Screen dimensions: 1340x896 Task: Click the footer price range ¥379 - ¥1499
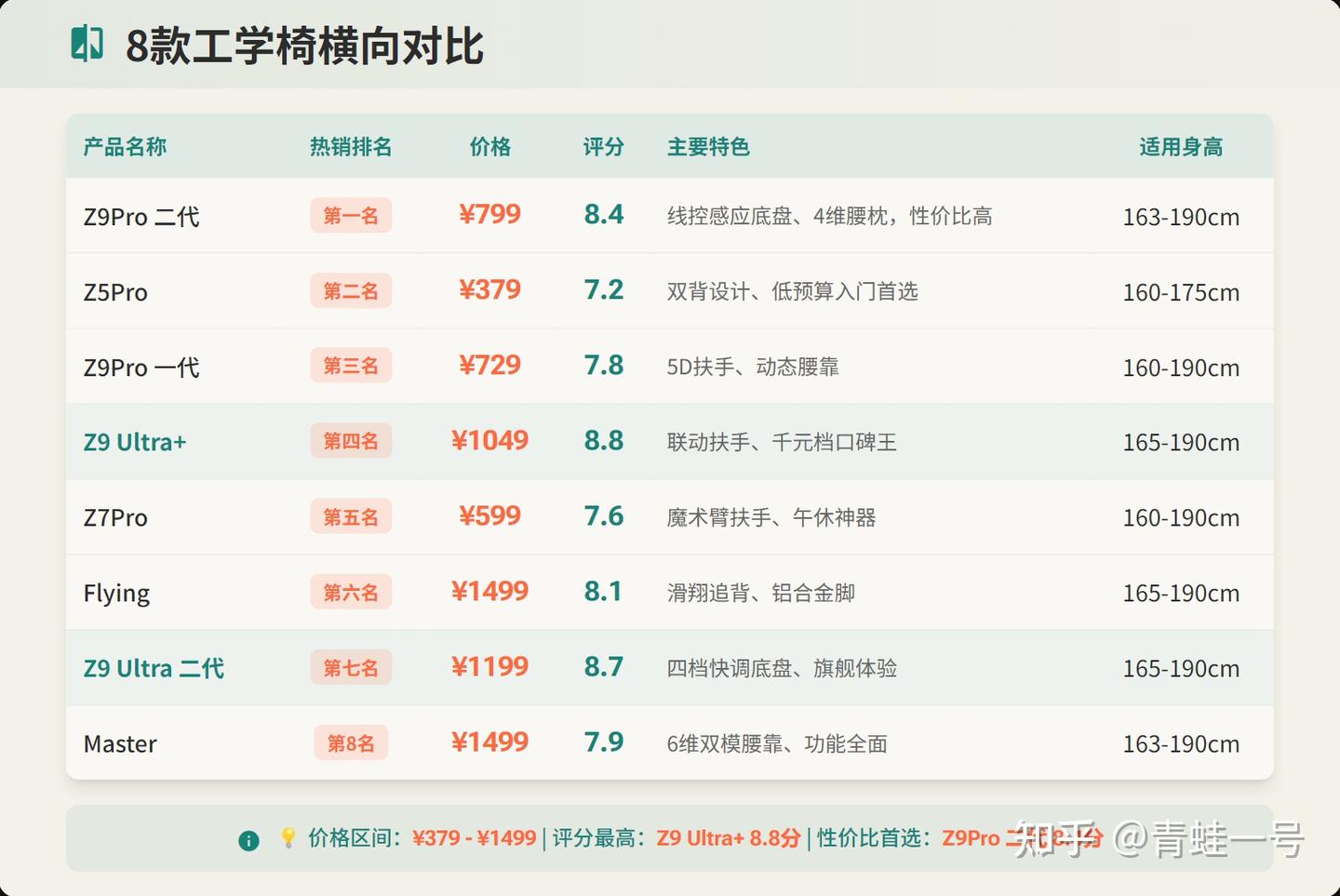pos(475,837)
